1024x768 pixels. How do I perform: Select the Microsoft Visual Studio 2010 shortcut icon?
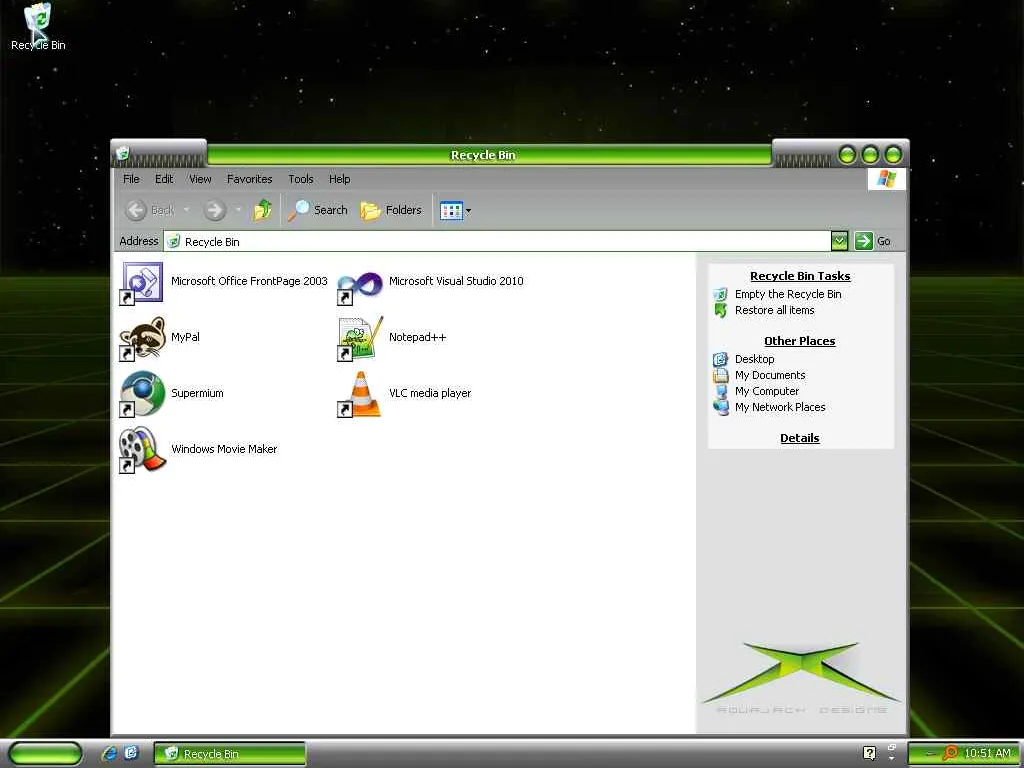pyautogui.click(x=360, y=286)
